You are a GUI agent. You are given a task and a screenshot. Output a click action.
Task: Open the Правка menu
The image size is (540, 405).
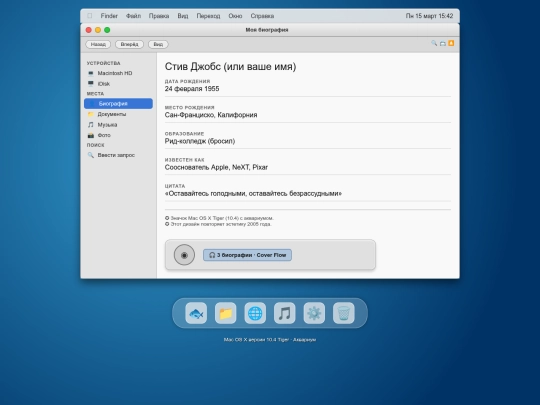[x=159, y=16]
